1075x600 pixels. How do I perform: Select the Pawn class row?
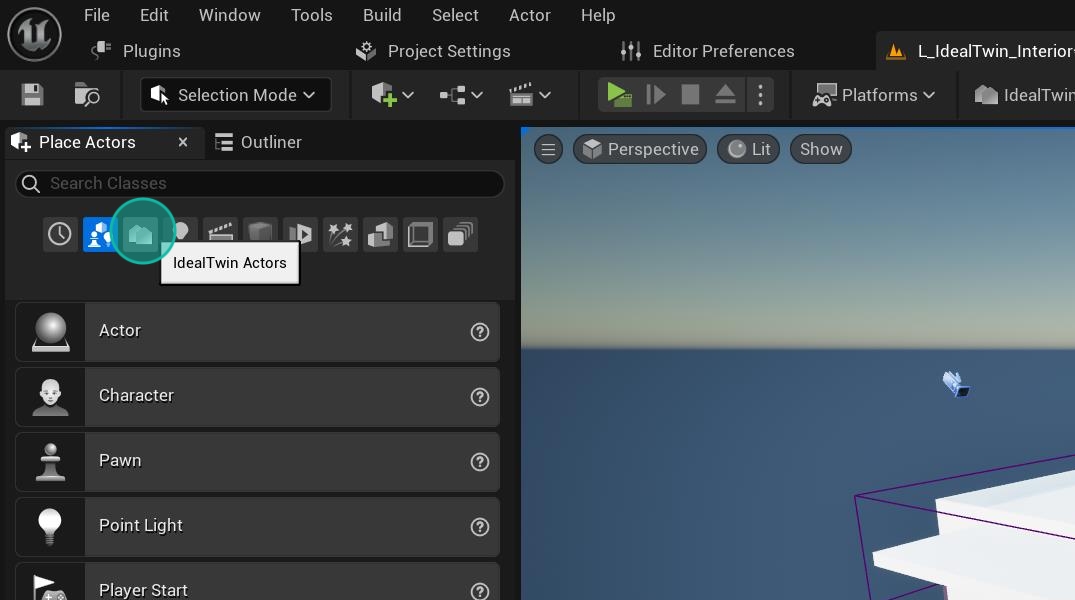(257, 462)
